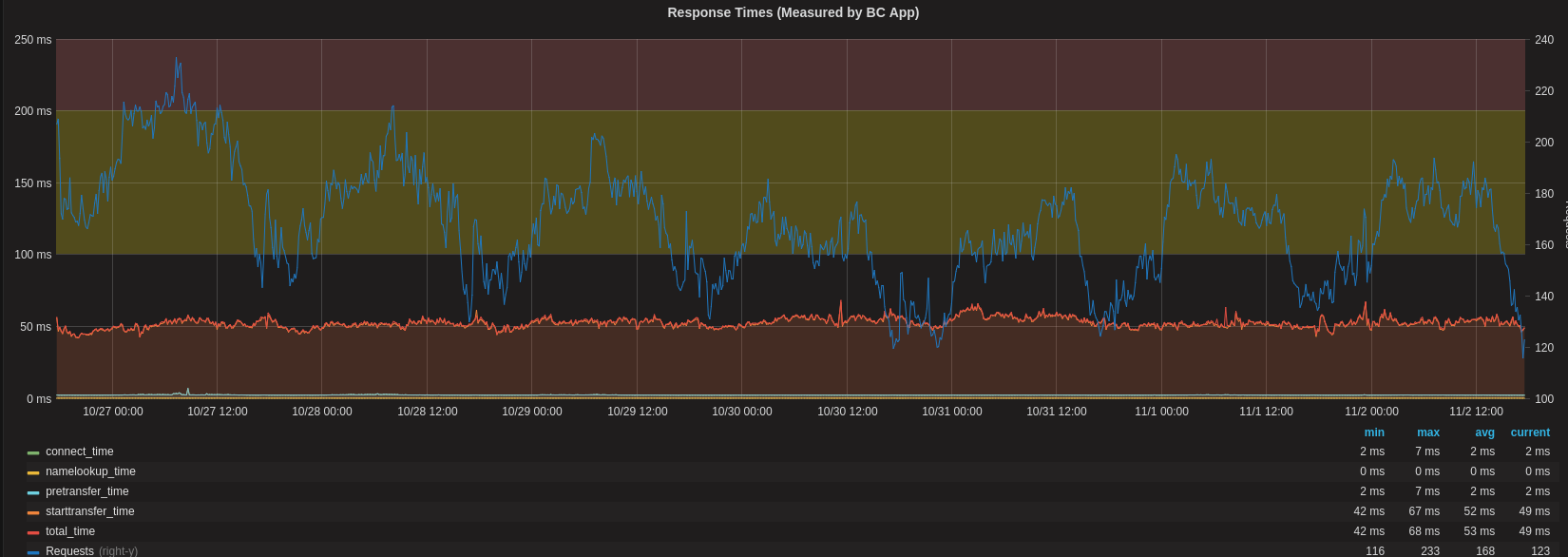The width and height of the screenshot is (1568, 557).
Task: Click Requests current value 123
Action: [x=1540, y=551]
